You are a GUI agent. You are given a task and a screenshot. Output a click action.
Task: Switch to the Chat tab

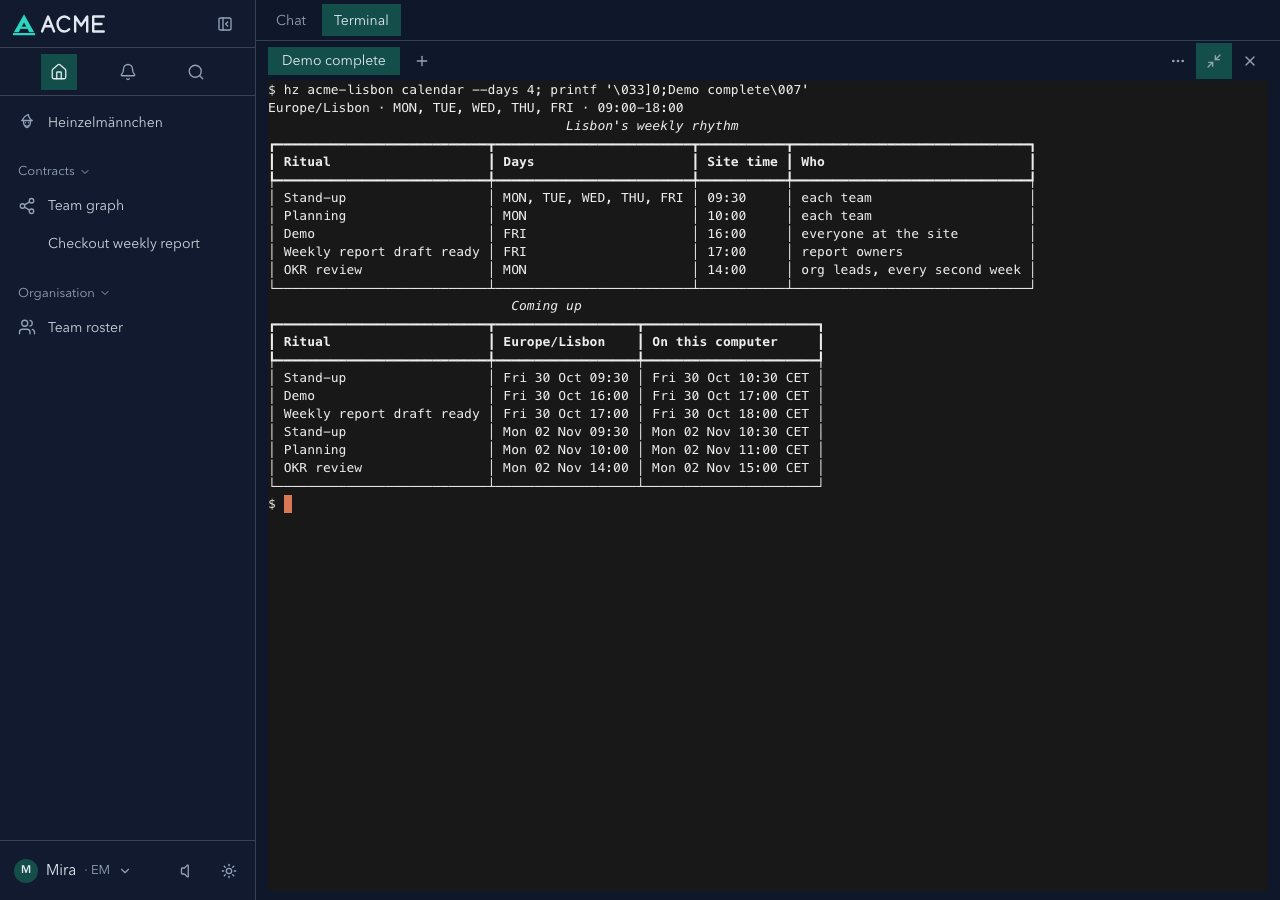(291, 20)
